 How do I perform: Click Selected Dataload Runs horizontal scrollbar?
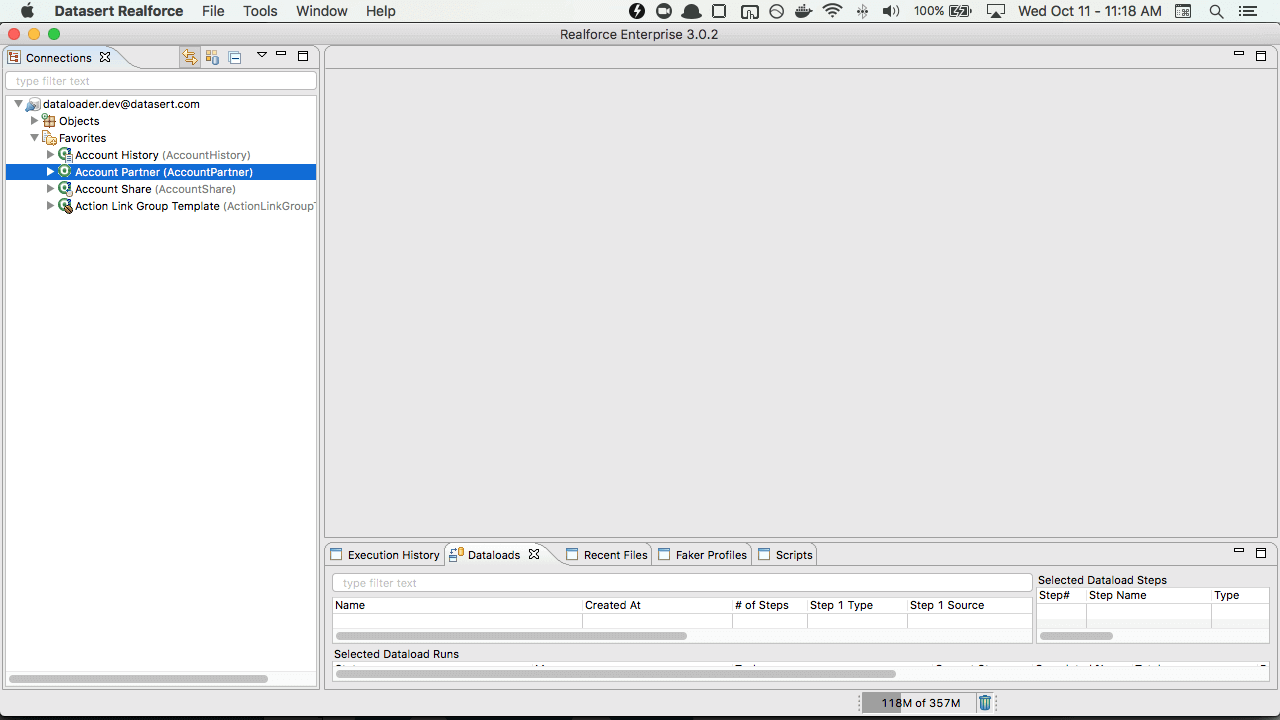pos(615,674)
